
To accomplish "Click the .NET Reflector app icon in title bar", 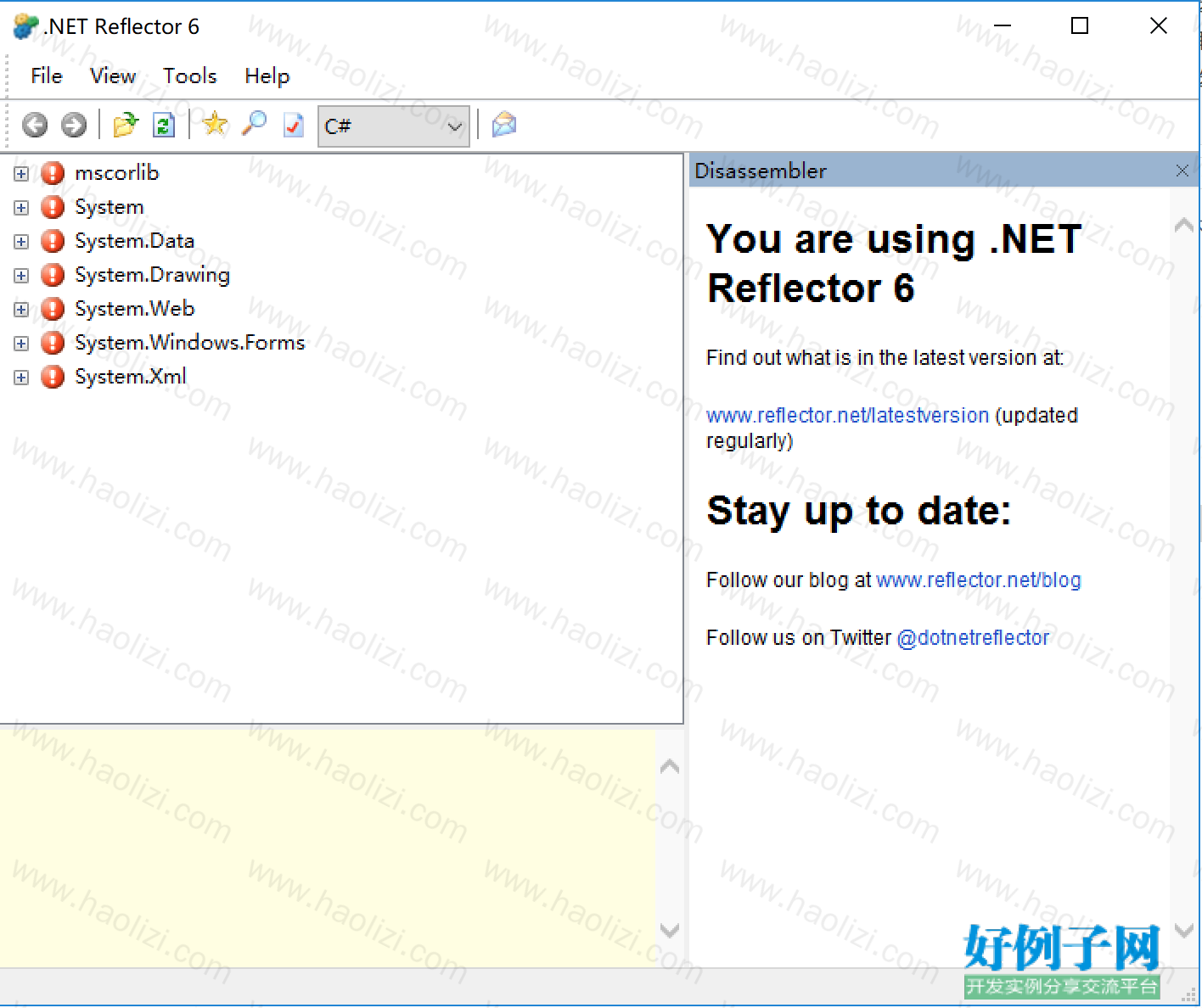I will click(x=25, y=26).
